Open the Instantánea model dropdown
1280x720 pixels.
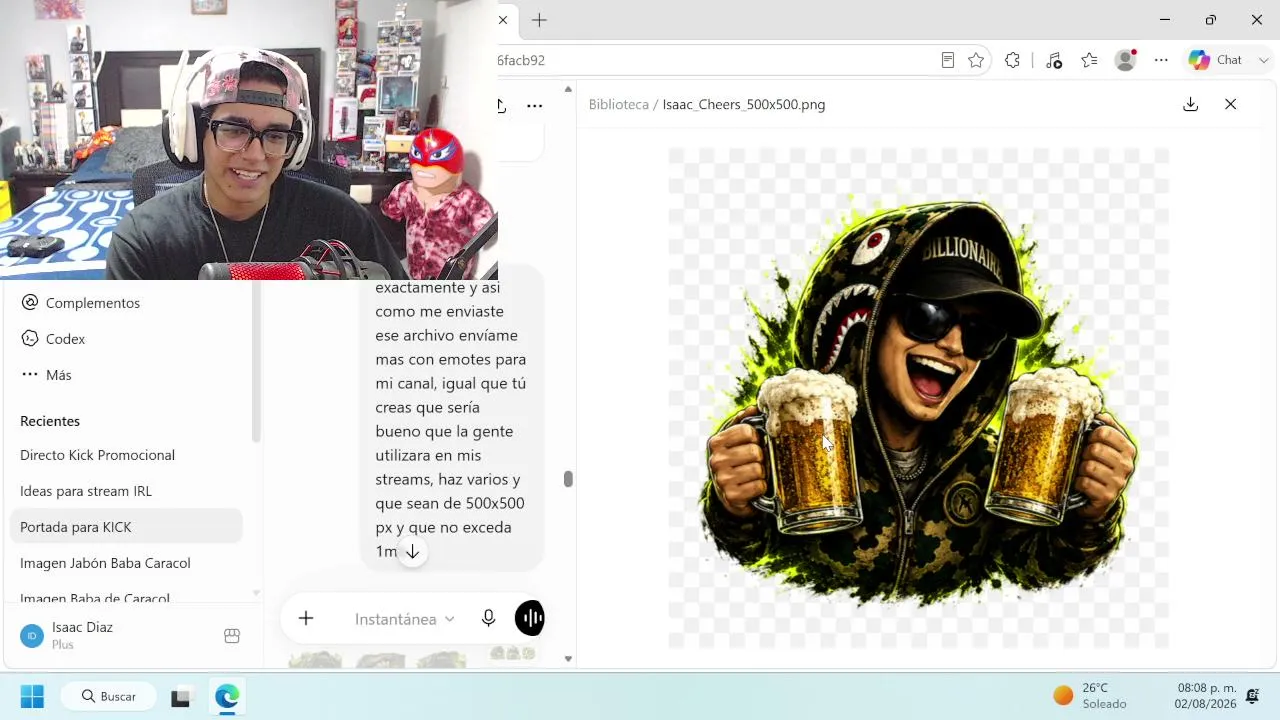click(405, 619)
